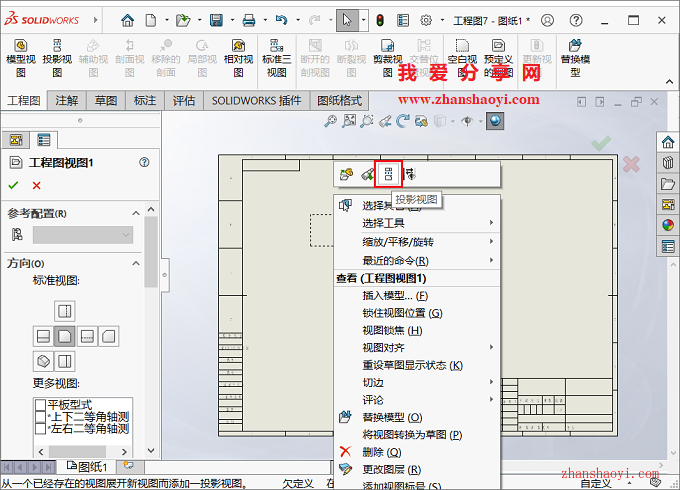
Task: Choose 视图锁焦 (H) menu item
Action: [x=417, y=330]
